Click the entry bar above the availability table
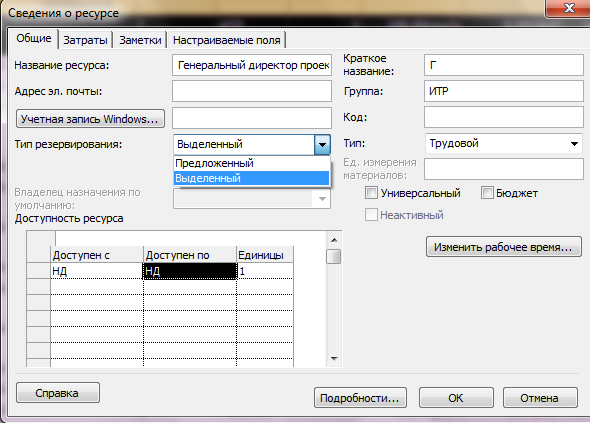 pos(190,238)
